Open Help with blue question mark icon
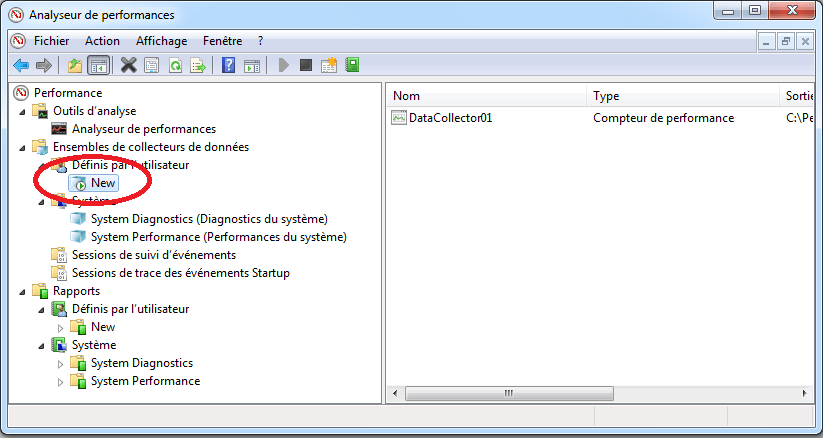This screenshot has width=825, height=438. [228, 65]
